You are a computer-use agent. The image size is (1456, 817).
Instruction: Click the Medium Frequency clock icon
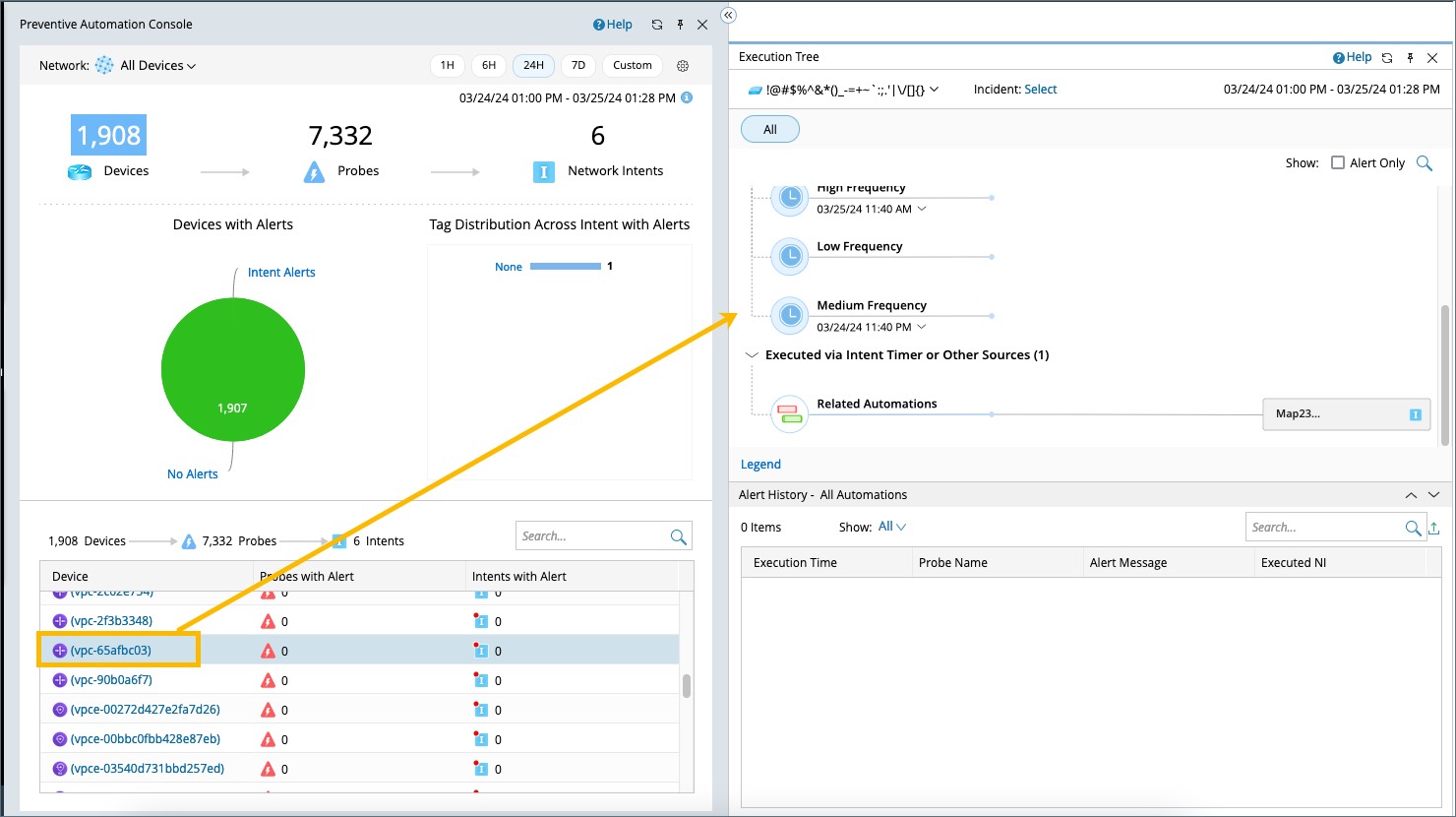point(790,315)
